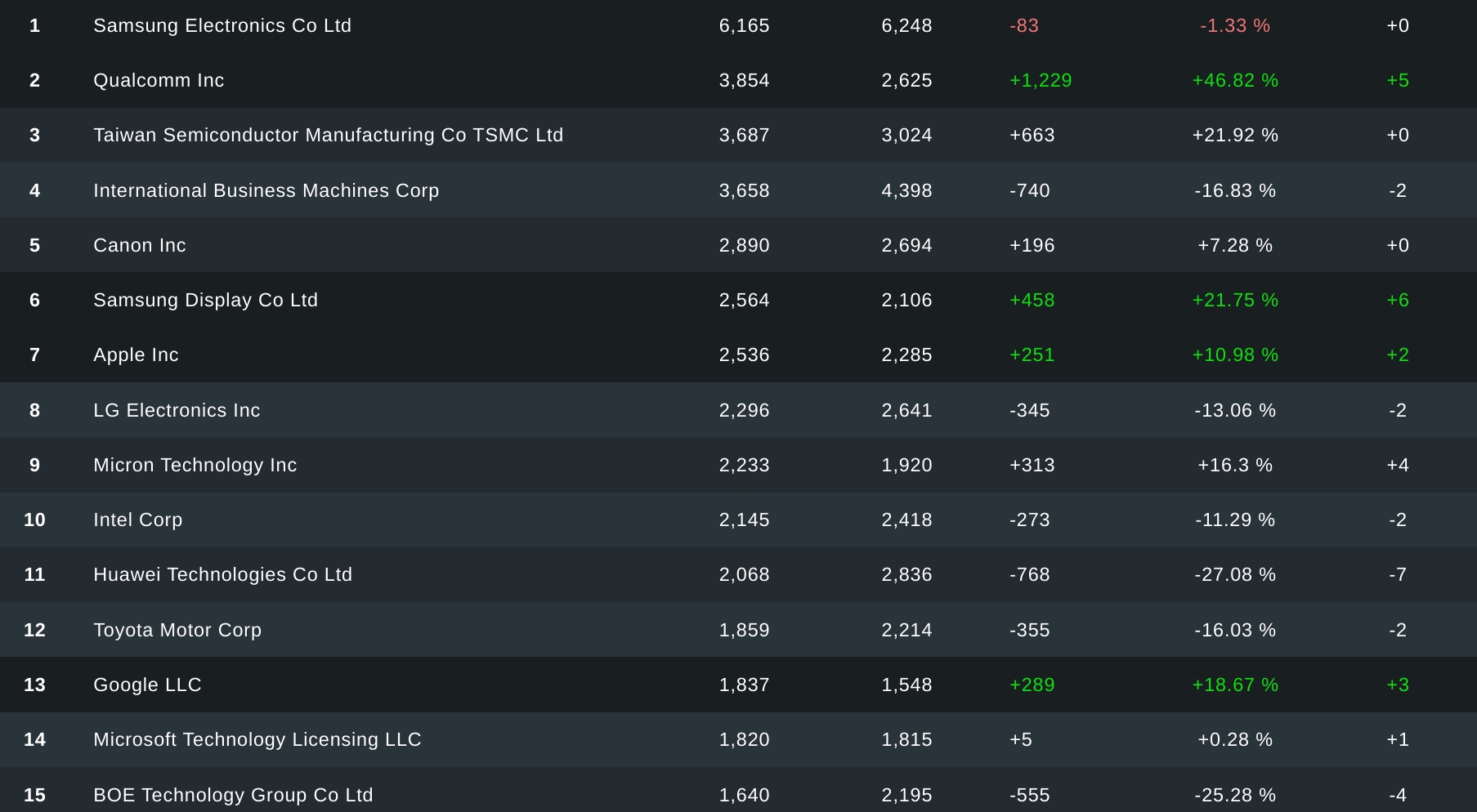Select rank number 10 for Intel
This screenshot has width=1477, height=812.
[34, 520]
